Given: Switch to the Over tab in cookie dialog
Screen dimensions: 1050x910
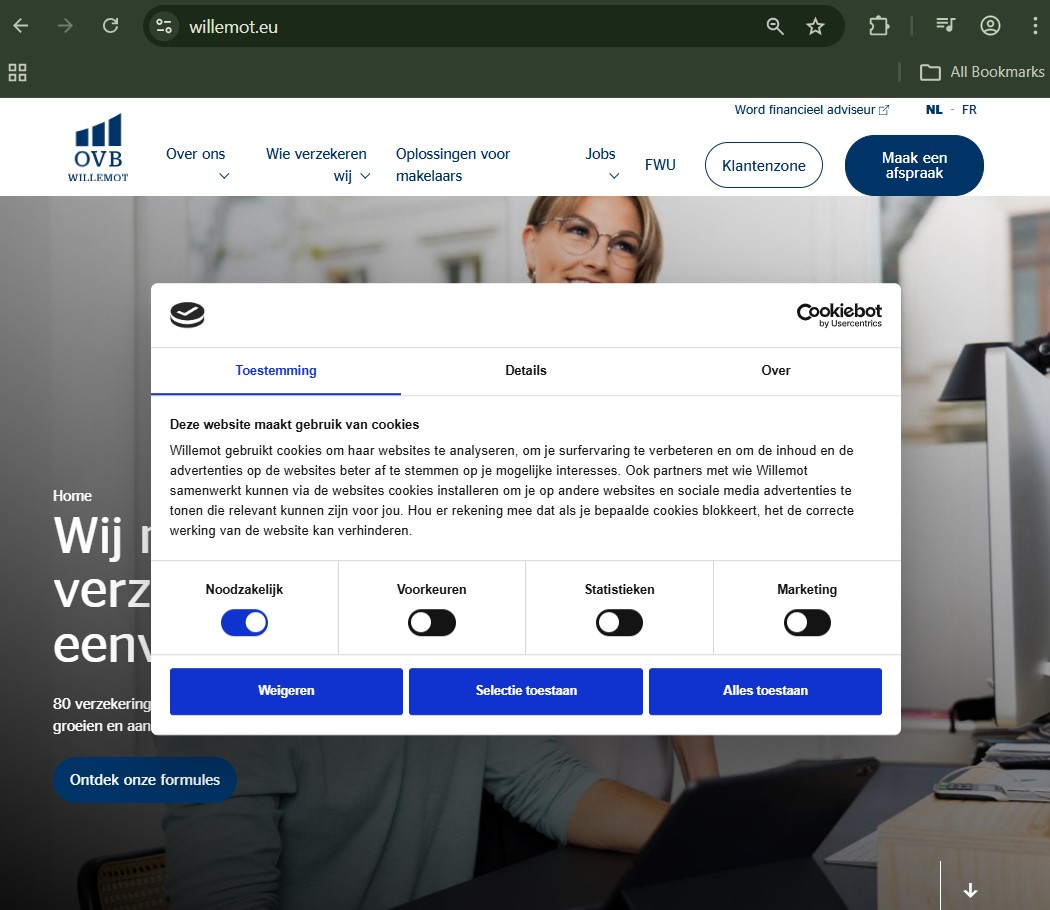Looking at the screenshot, I should tap(775, 371).
